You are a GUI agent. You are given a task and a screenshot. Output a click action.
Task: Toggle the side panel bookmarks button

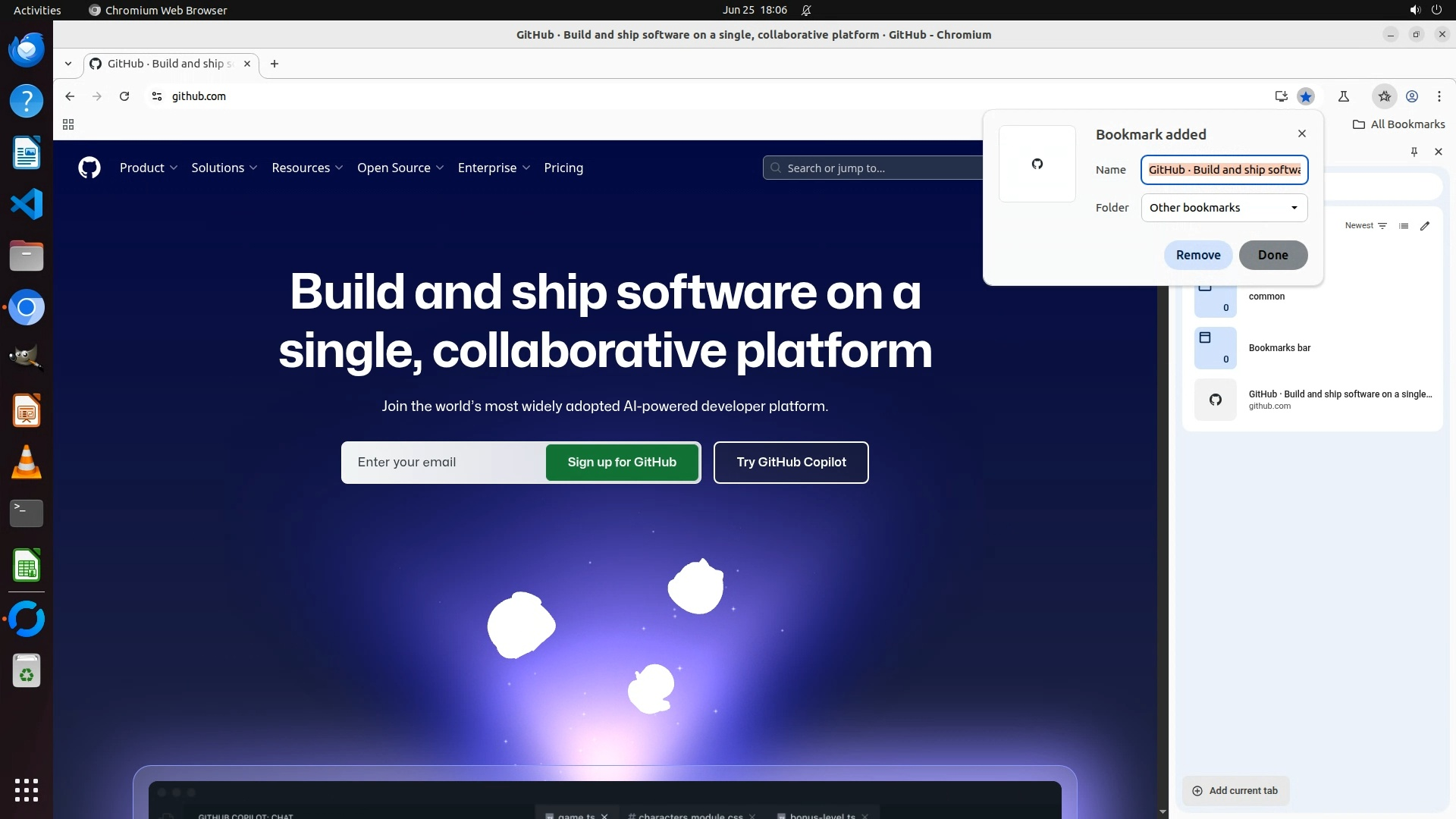tap(1384, 96)
